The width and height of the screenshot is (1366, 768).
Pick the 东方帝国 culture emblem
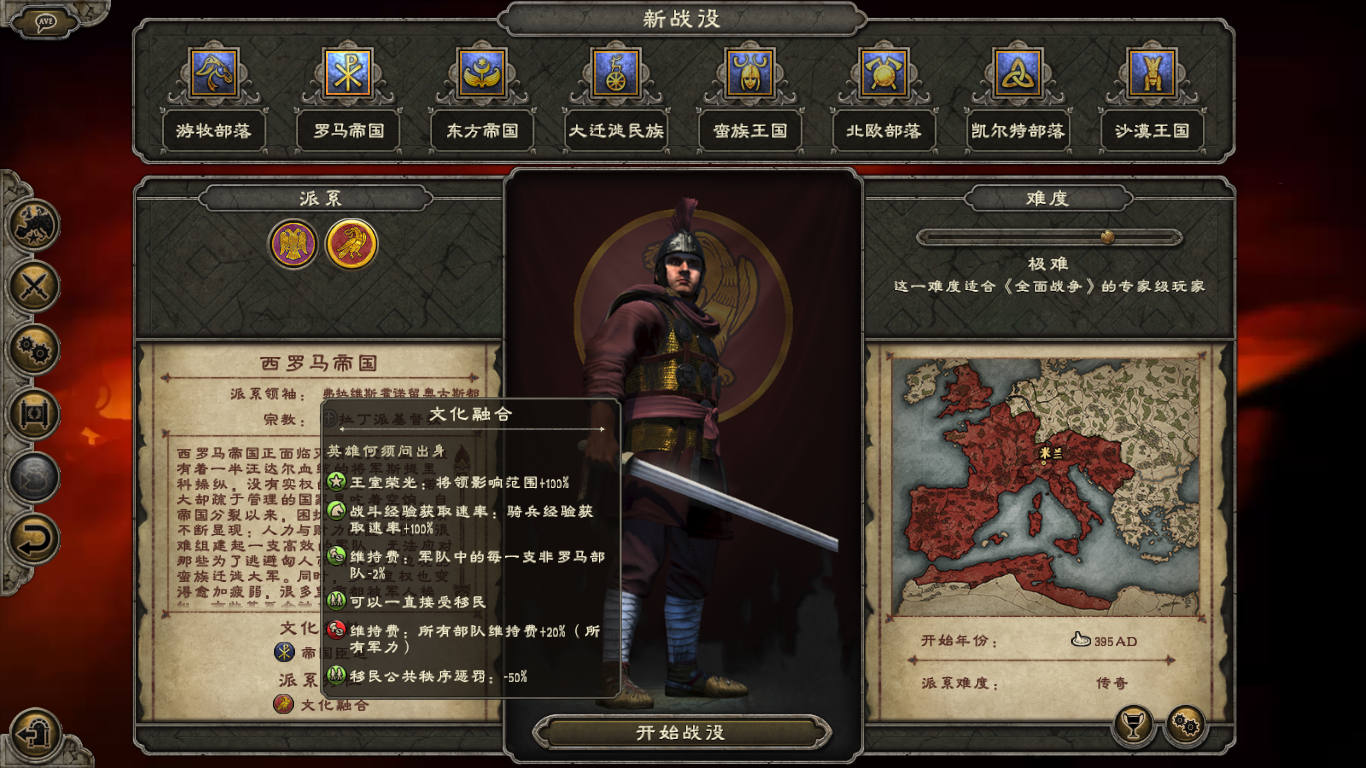coord(482,73)
